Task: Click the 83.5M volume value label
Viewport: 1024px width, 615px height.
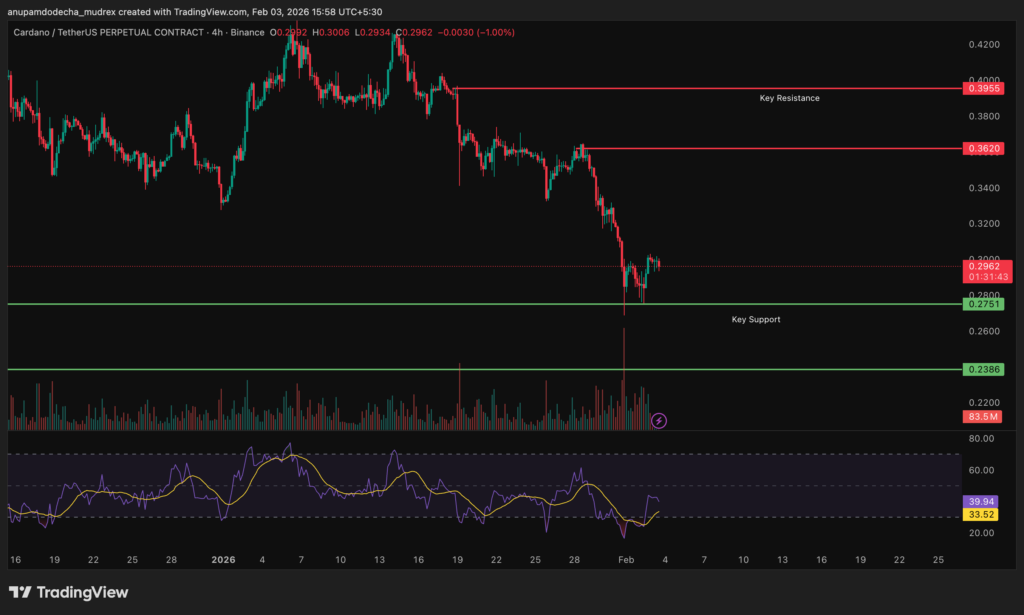Action: [x=984, y=417]
